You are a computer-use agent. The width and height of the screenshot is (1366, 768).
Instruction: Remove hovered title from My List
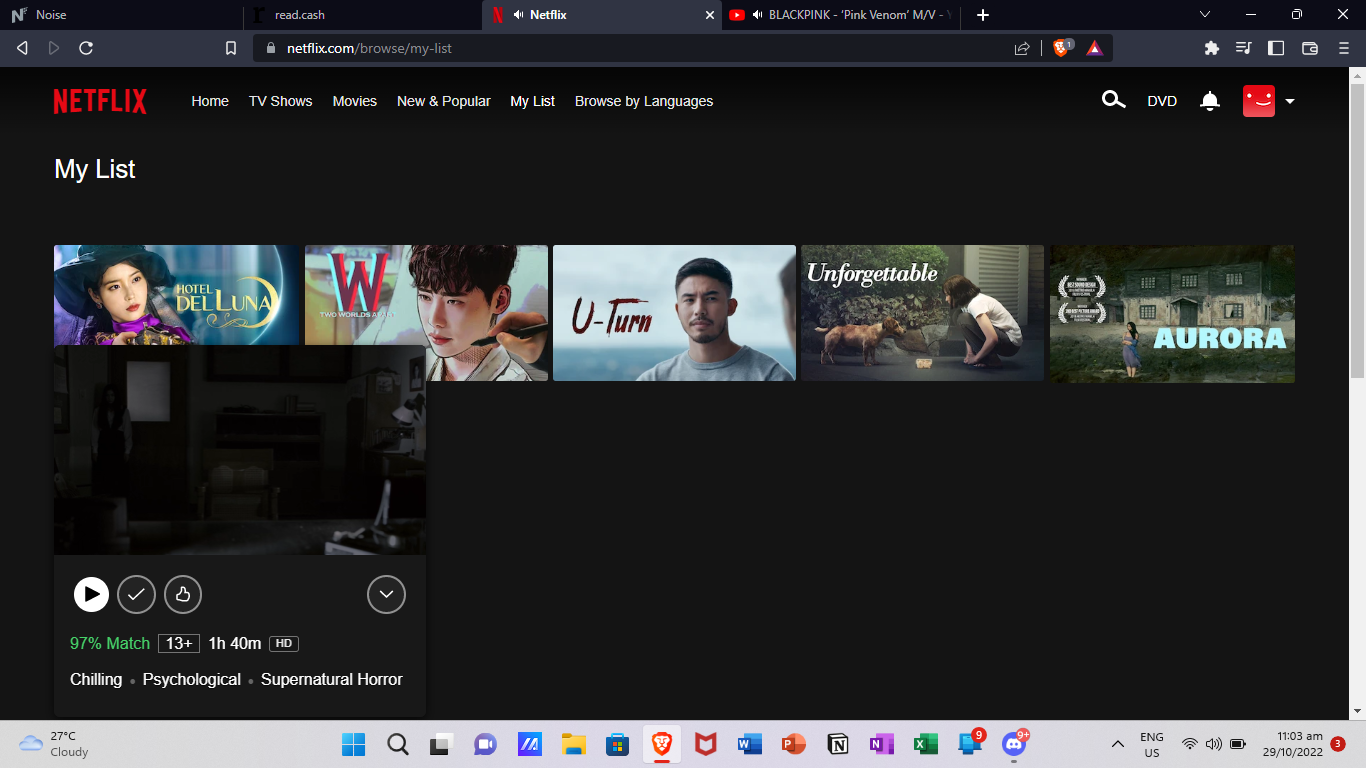pyautogui.click(x=137, y=595)
